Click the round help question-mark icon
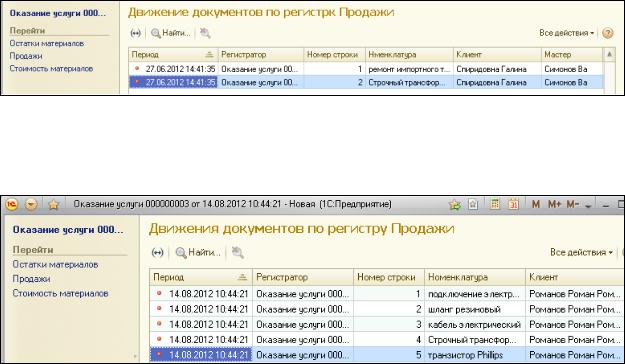 coord(607,33)
